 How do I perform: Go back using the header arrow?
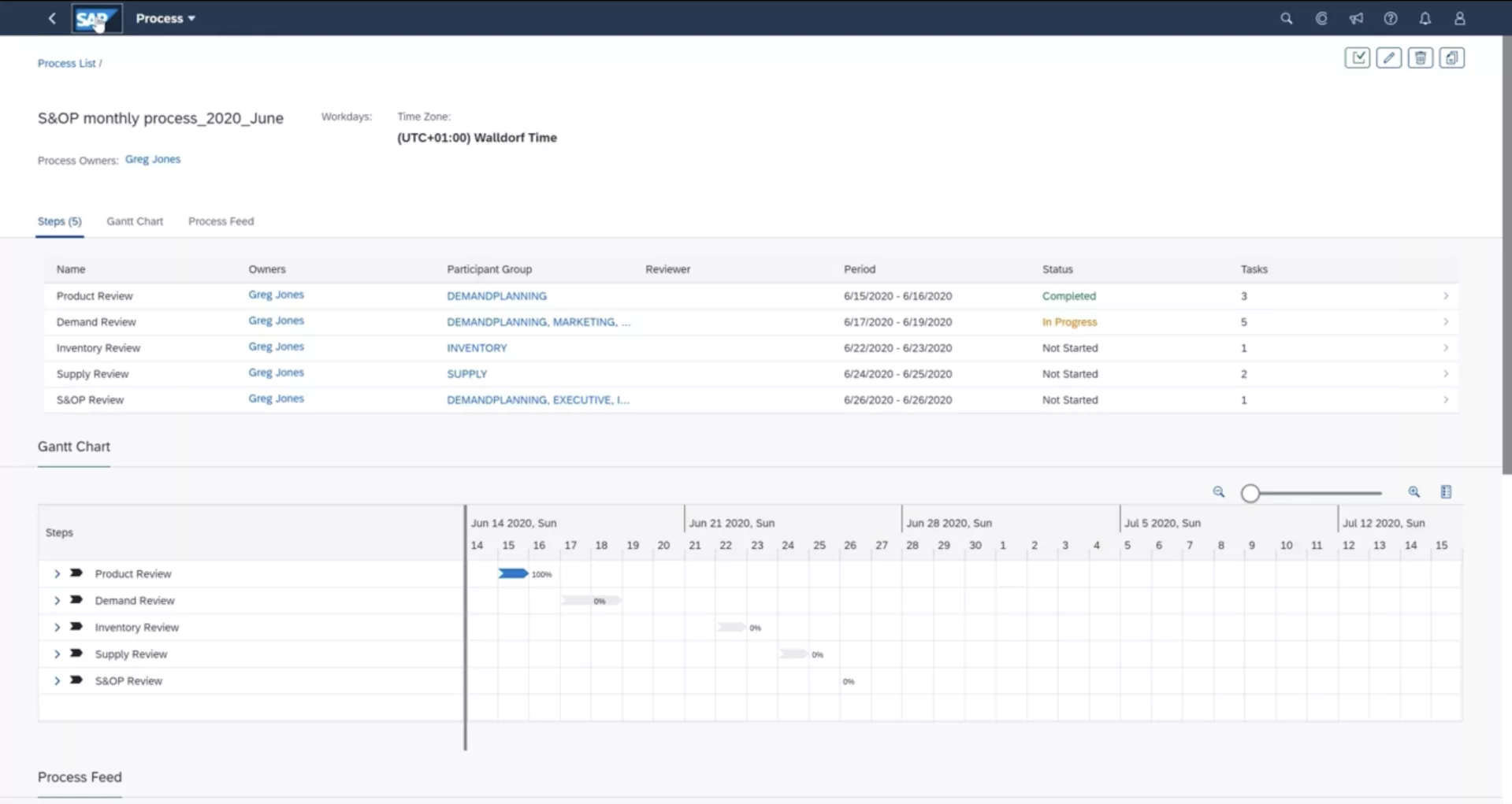coord(52,18)
